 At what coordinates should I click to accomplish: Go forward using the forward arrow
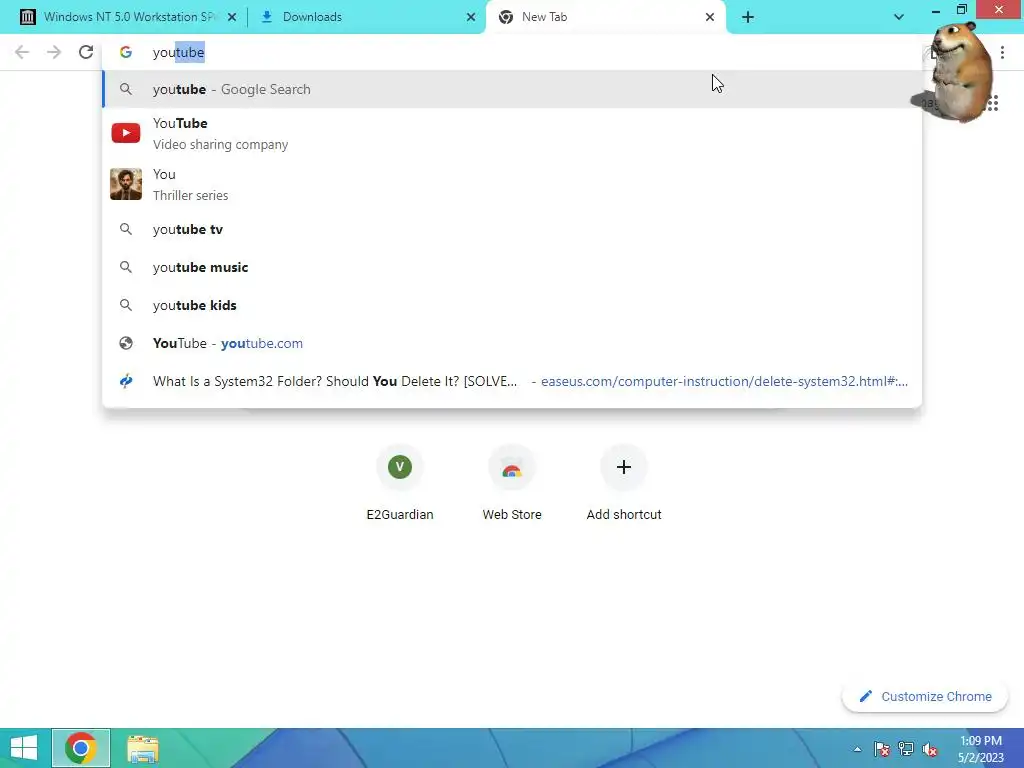[54, 52]
